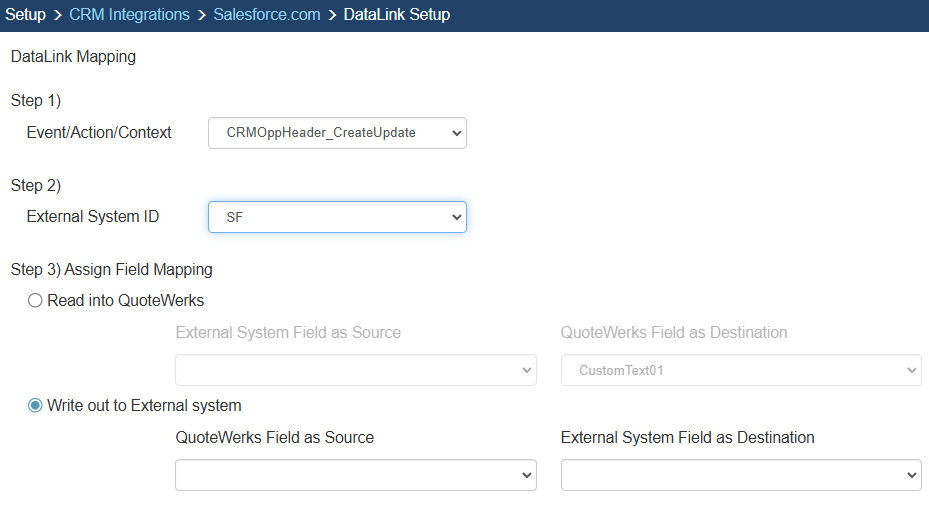Select Write out to External system radio
929x522 pixels.
(36, 406)
